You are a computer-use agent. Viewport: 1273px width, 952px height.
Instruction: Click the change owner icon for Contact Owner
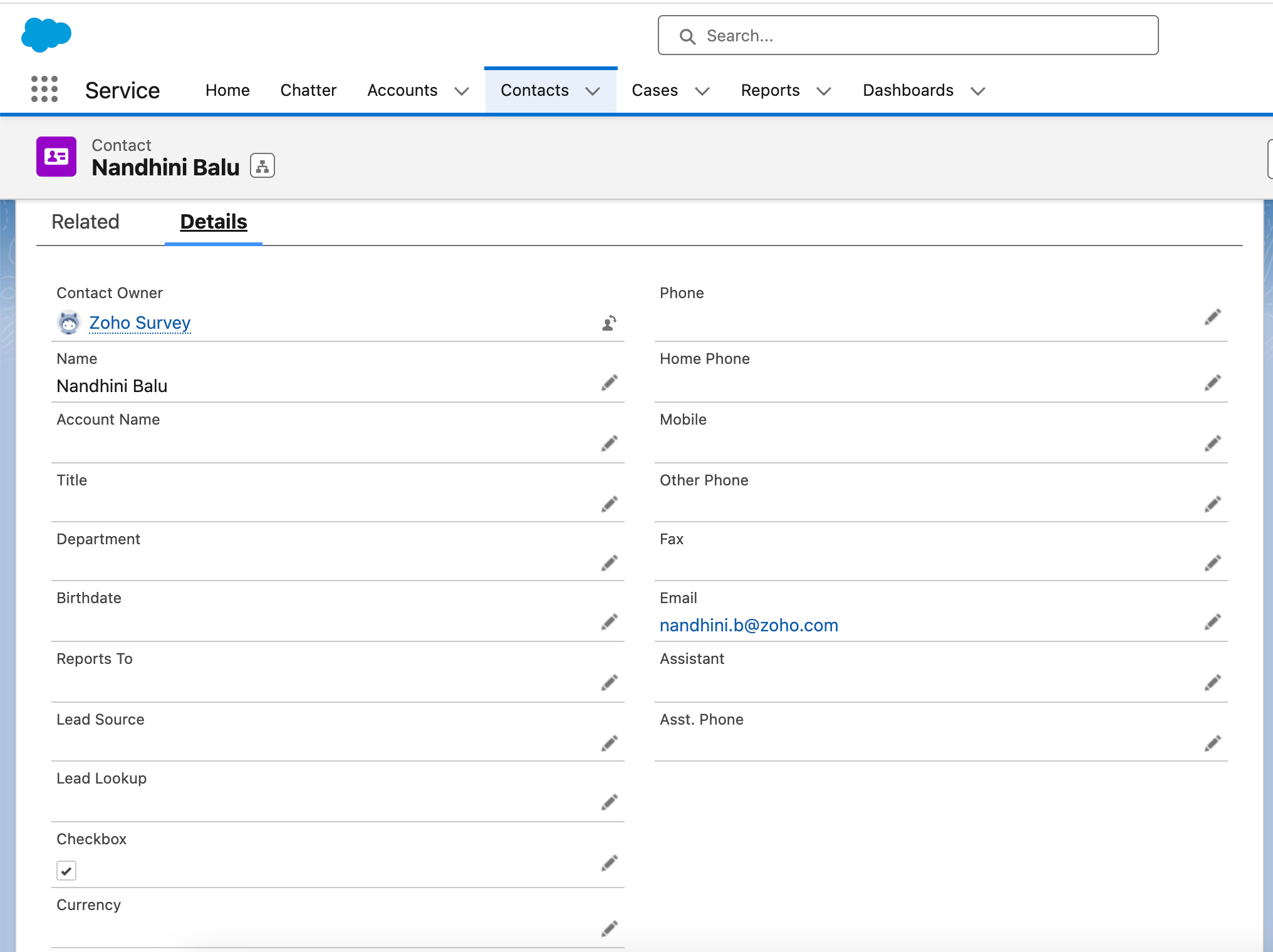coord(609,323)
